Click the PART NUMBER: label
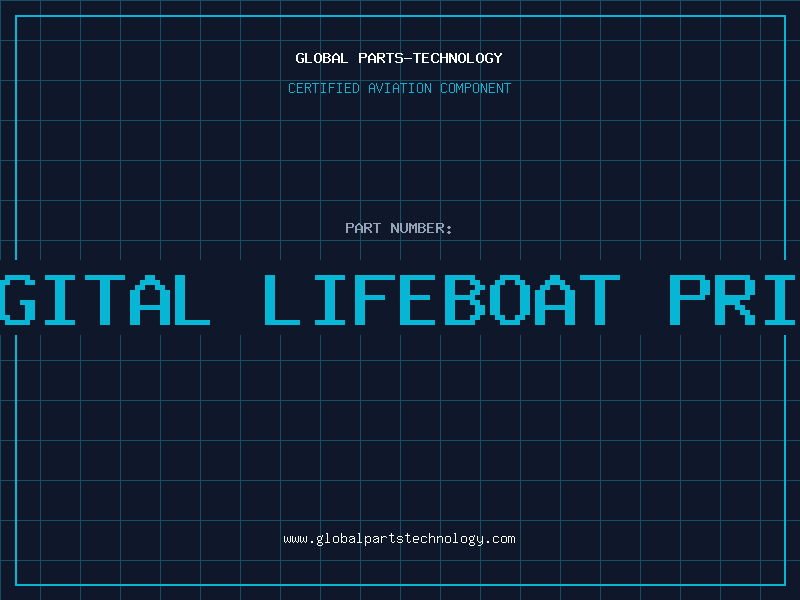800x600 pixels. (398, 228)
